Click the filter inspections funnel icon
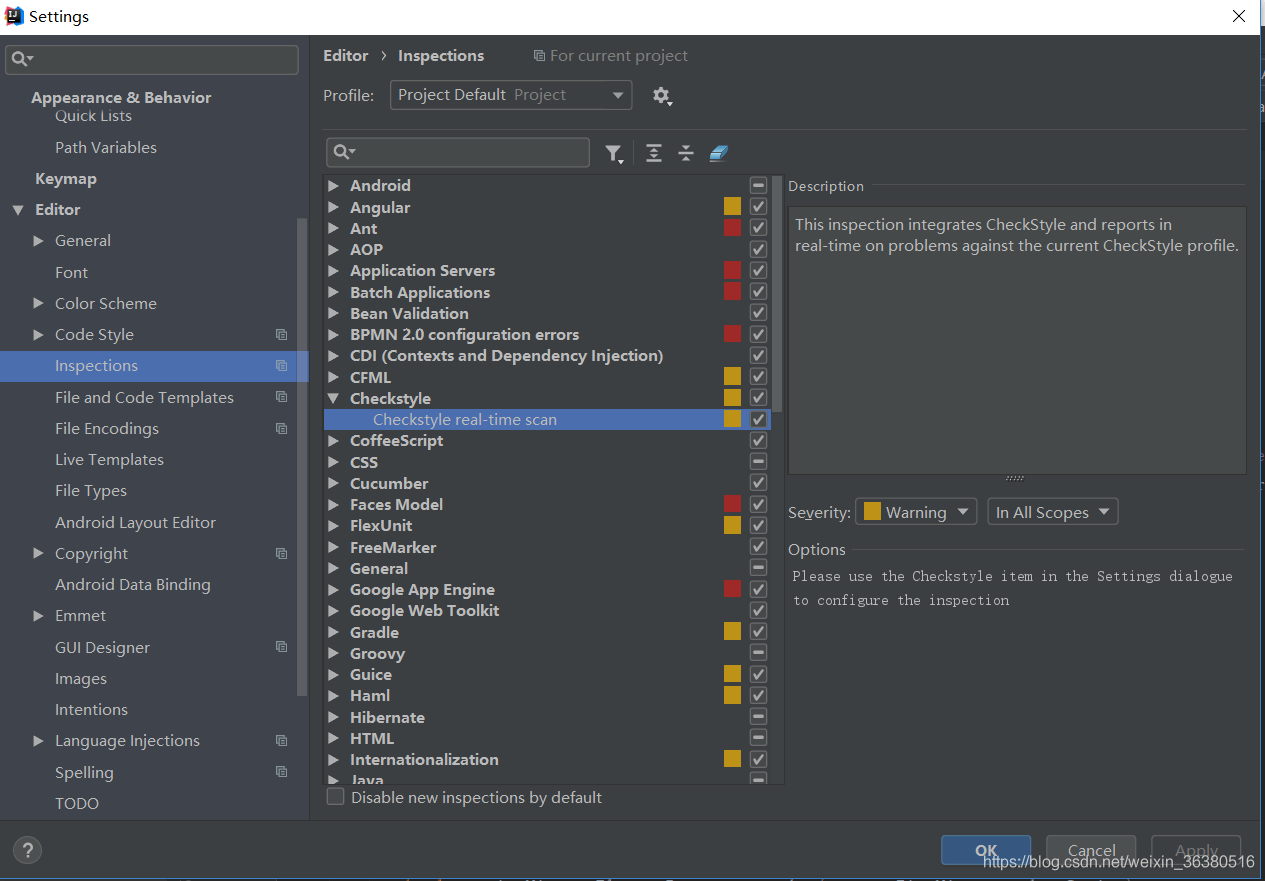The height and width of the screenshot is (881, 1265). click(x=613, y=153)
